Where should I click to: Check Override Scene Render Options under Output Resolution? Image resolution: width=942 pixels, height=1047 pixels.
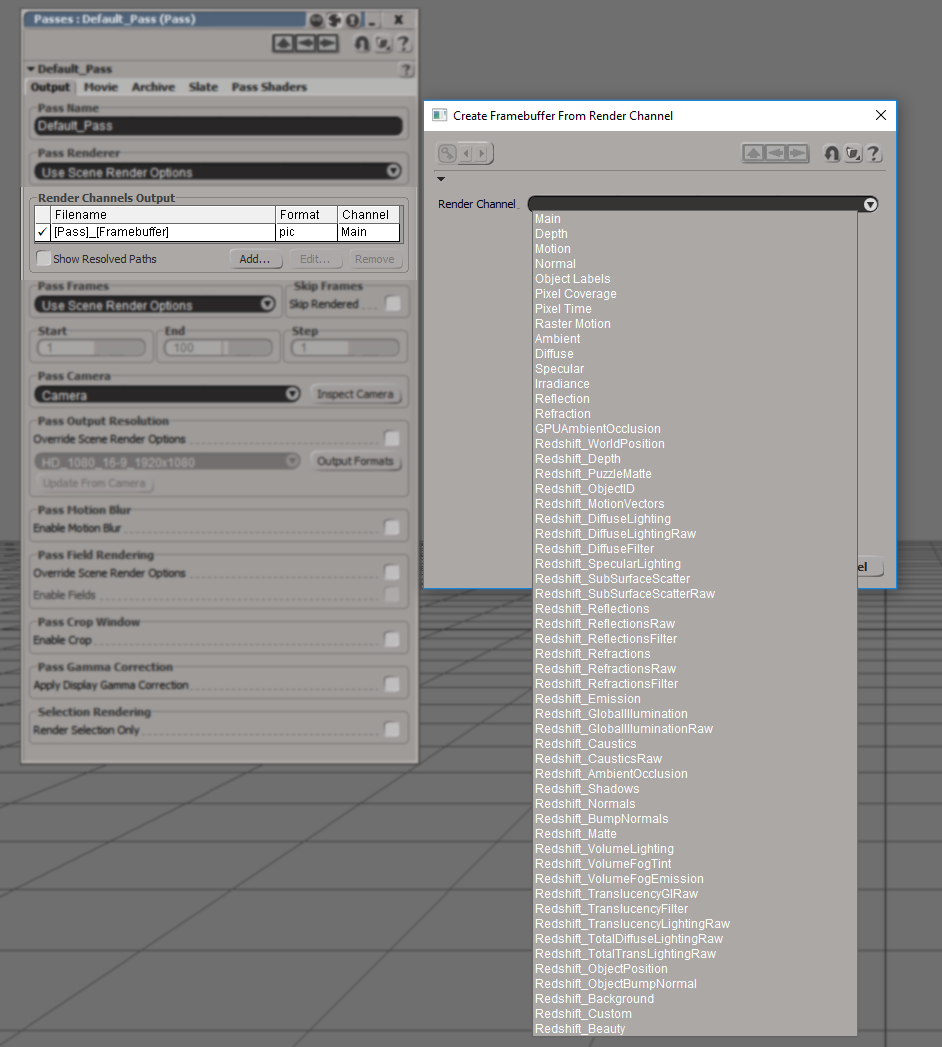[x=392, y=439]
